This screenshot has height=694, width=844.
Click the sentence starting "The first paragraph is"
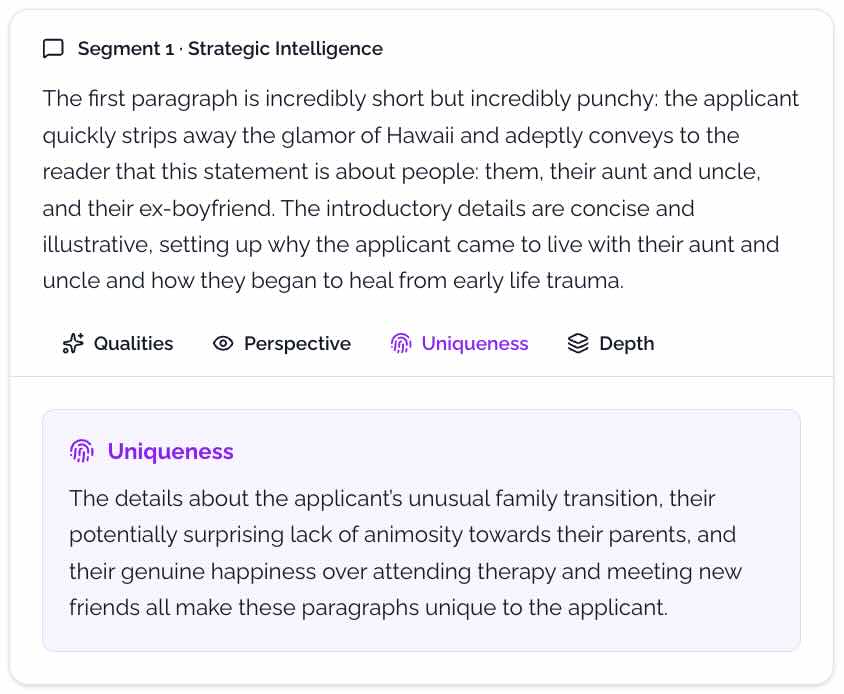(x=420, y=99)
